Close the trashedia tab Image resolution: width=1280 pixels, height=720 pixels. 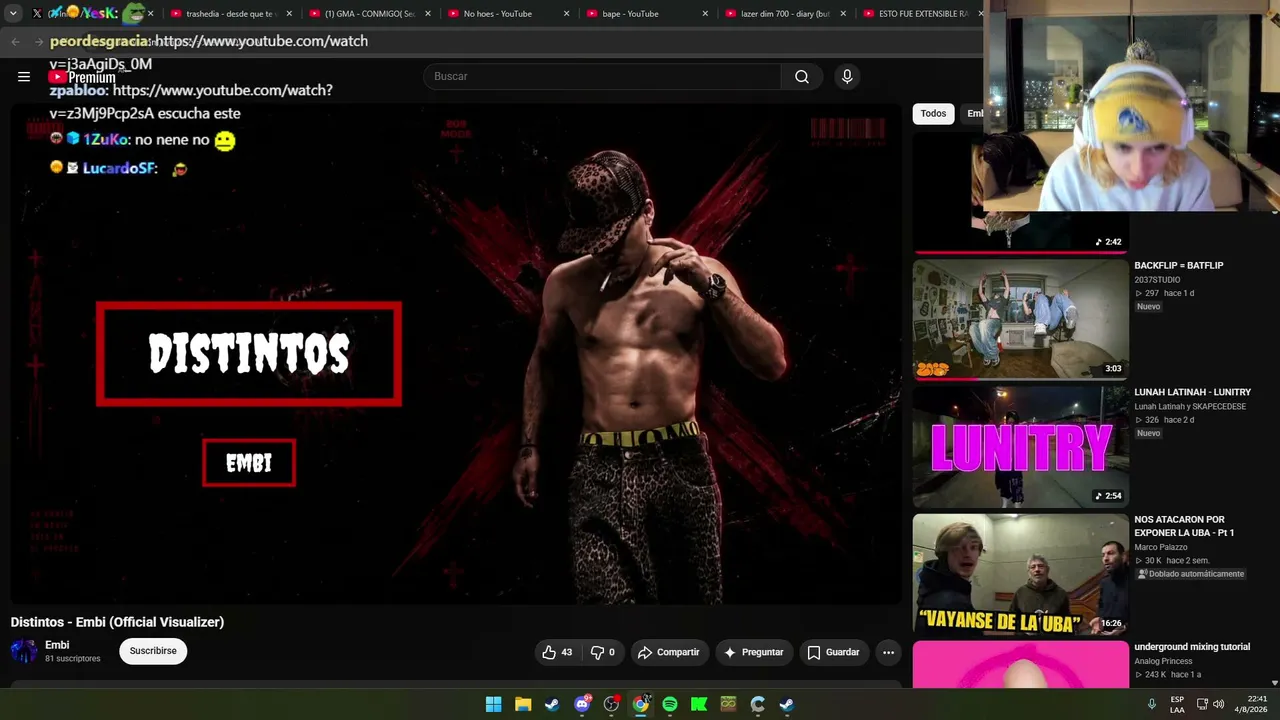coord(290,14)
